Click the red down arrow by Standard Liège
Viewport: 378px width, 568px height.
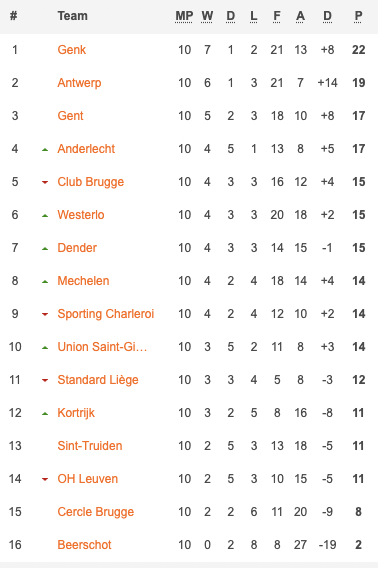tap(45, 380)
